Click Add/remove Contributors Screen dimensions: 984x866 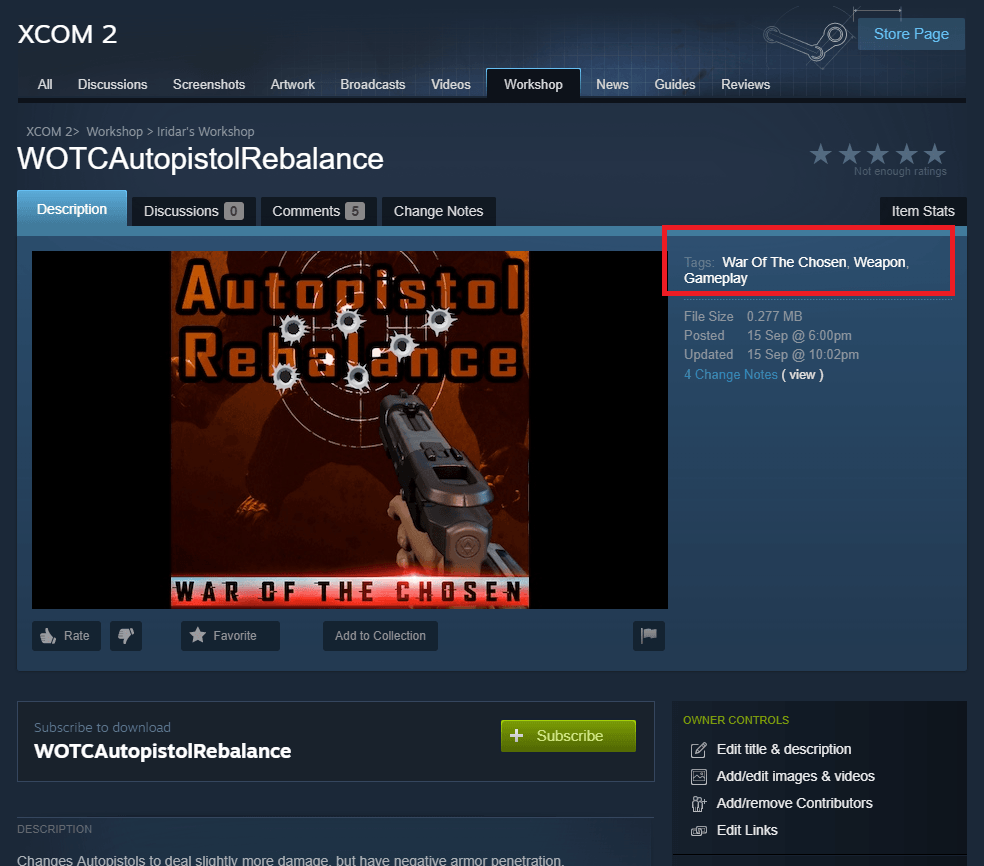coord(794,803)
